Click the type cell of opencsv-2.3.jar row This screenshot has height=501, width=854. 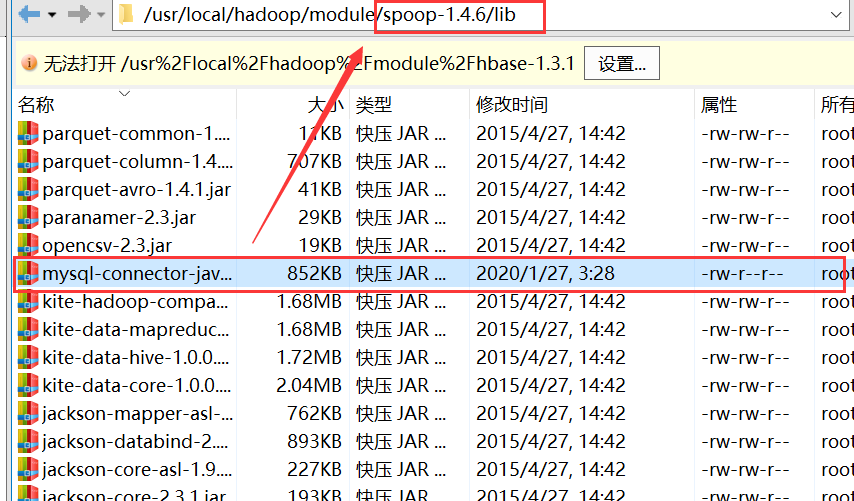[401, 246]
